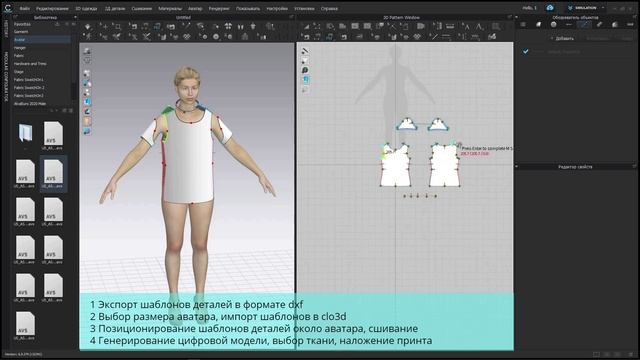Toggle the blue-highlighted icon in 2D window sidebar

tap(305, 80)
